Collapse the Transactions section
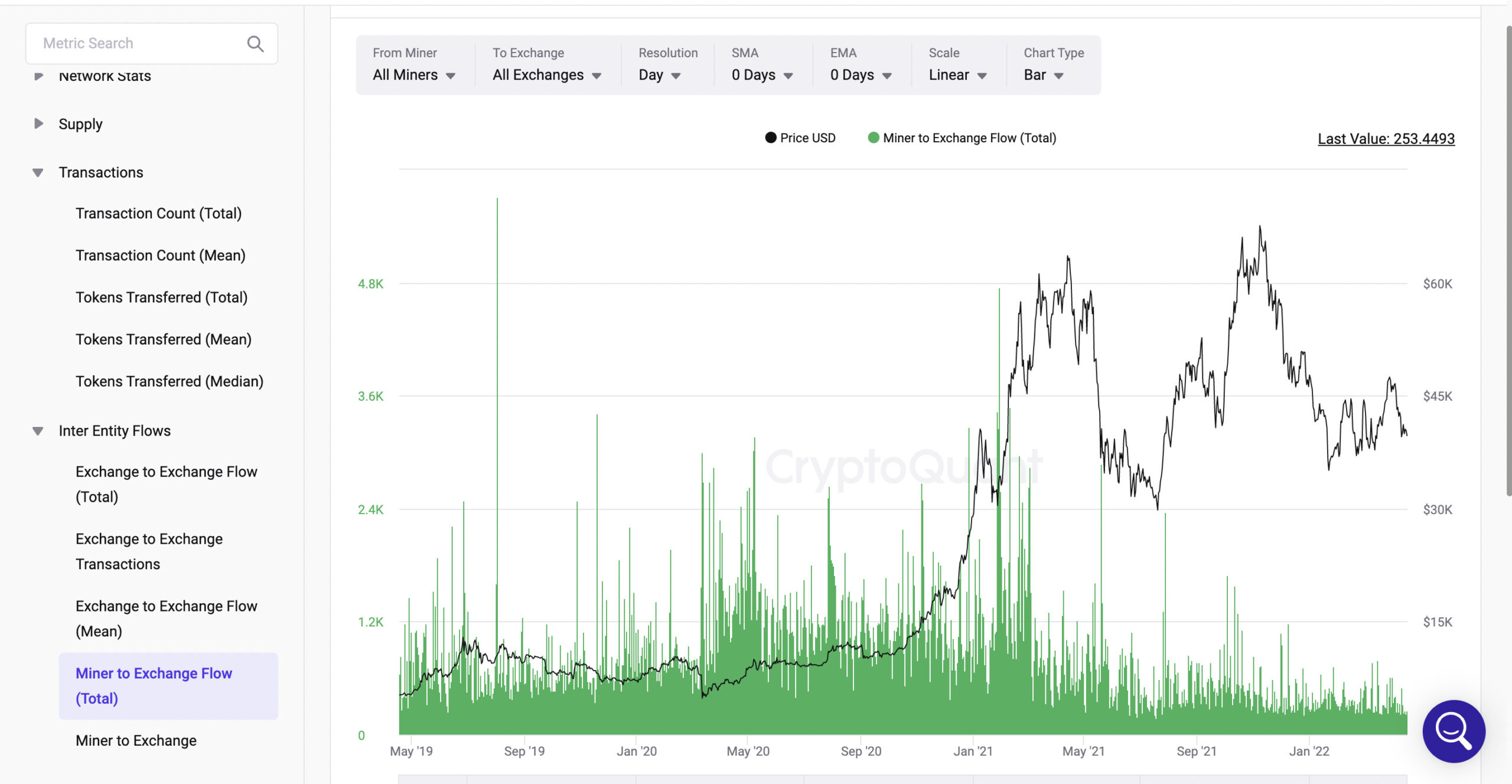This screenshot has height=784, width=1512. point(38,172)
